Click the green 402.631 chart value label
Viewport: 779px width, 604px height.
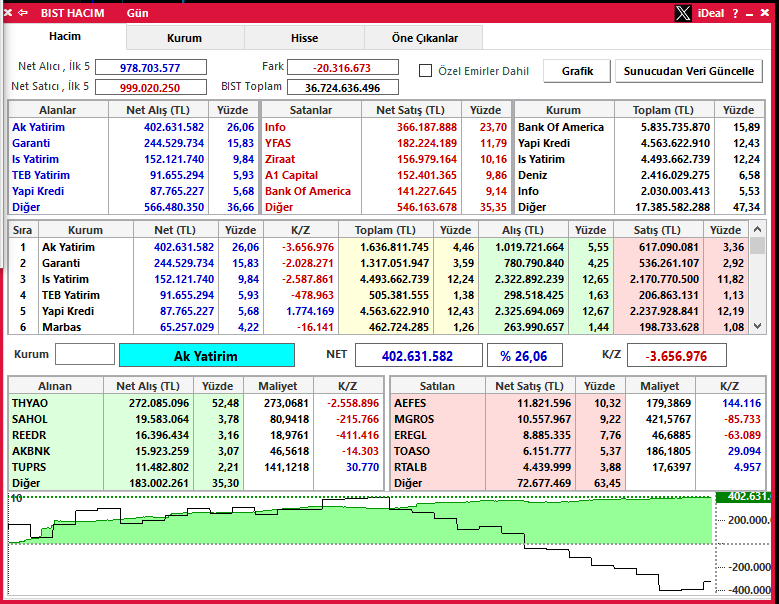click(744, 497)
